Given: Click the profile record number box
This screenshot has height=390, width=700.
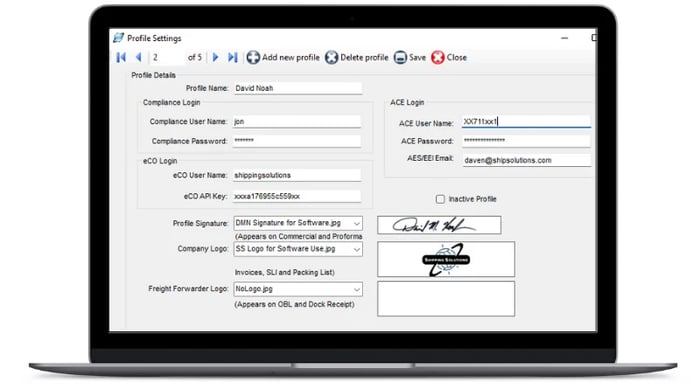Looking at the screenshot, I should click(x=167, y=57).
